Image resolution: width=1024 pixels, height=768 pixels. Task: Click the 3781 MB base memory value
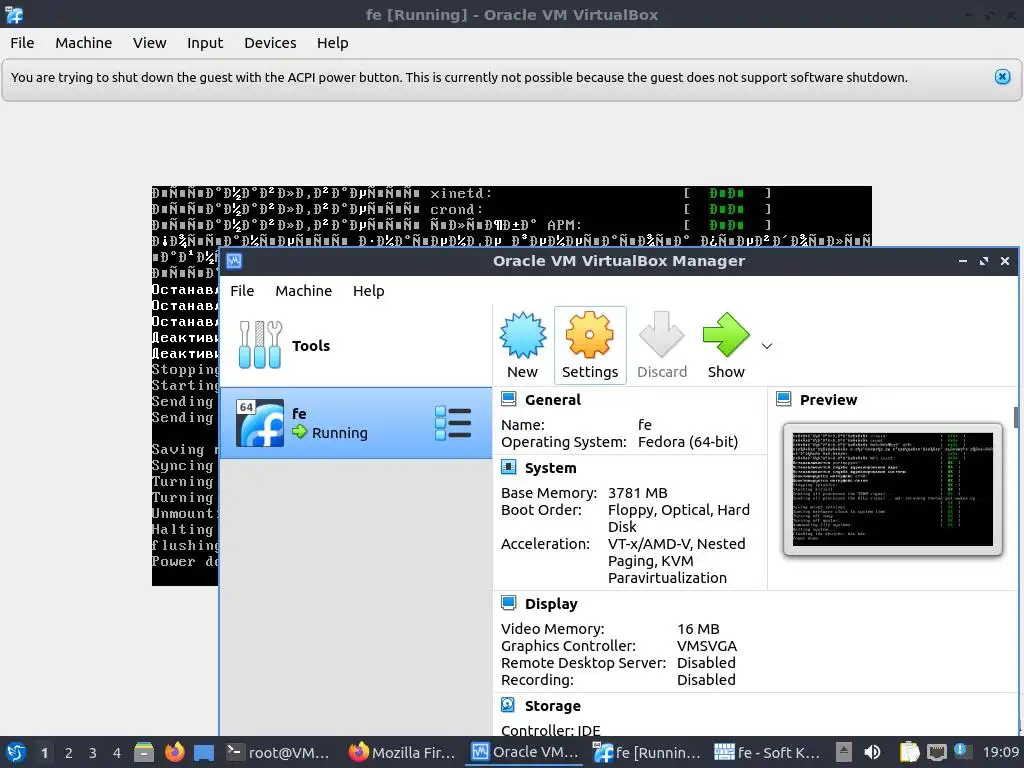tap(637, 493)
